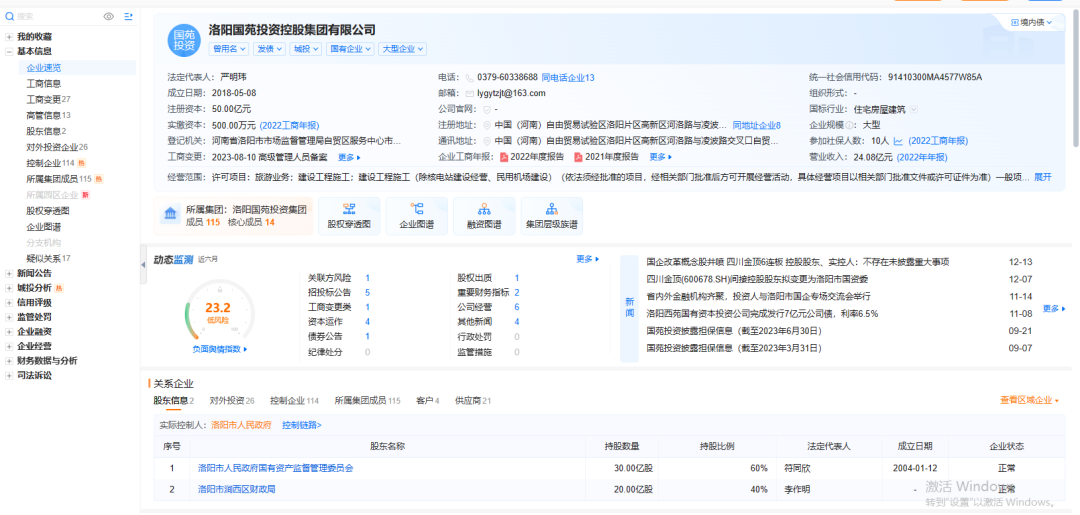Expand 城投分析 tree node

(x=9, y=288)
